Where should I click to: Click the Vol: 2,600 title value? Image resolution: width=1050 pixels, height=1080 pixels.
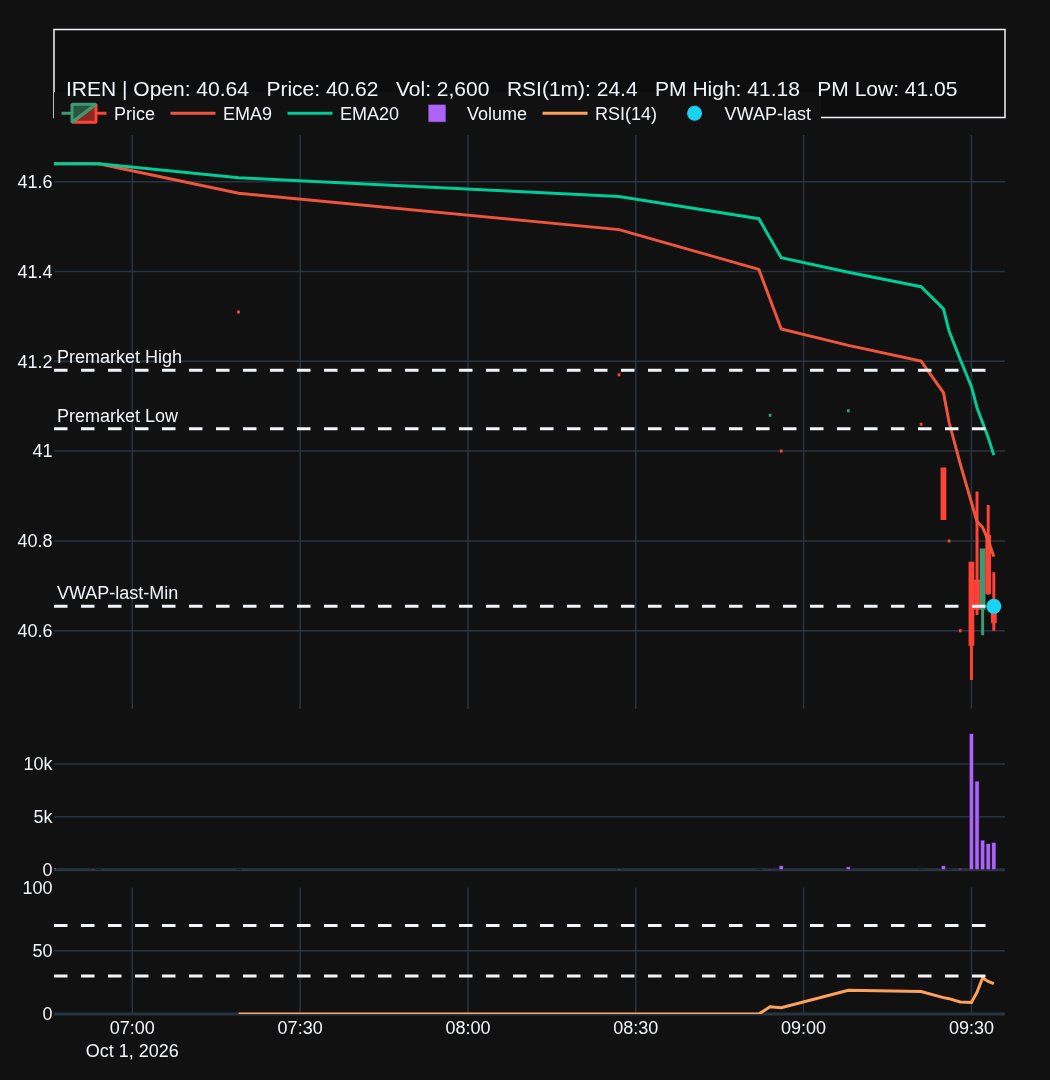(442, 90)
